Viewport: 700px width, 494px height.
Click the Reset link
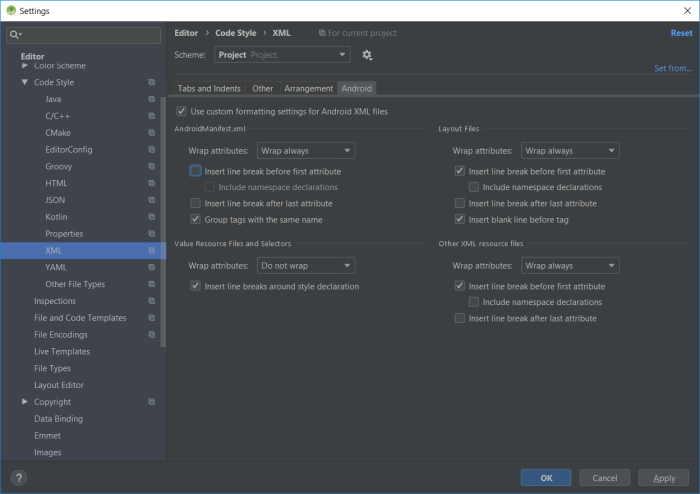tap(681, 33)
